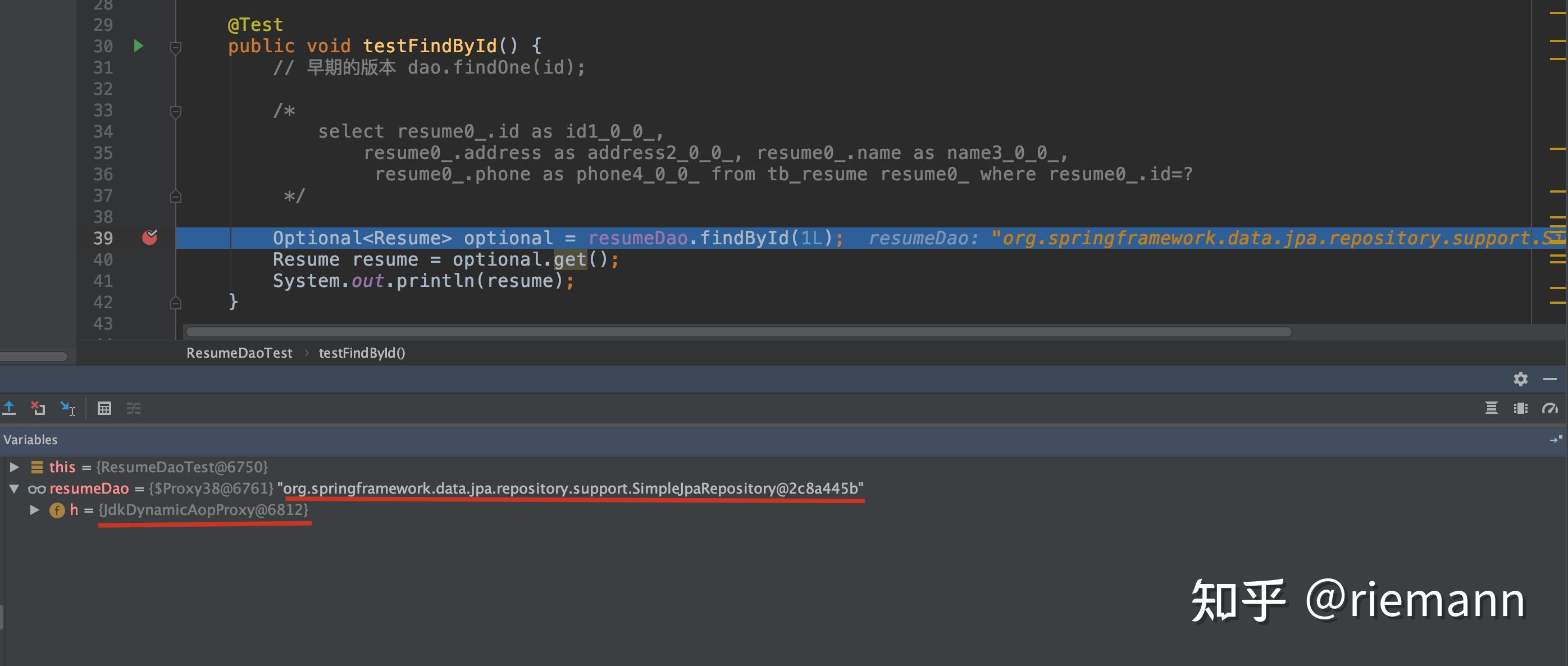Click the Threads view layout icon
The width and height of the screenshot is (1568, 666).
point(1520,408)
